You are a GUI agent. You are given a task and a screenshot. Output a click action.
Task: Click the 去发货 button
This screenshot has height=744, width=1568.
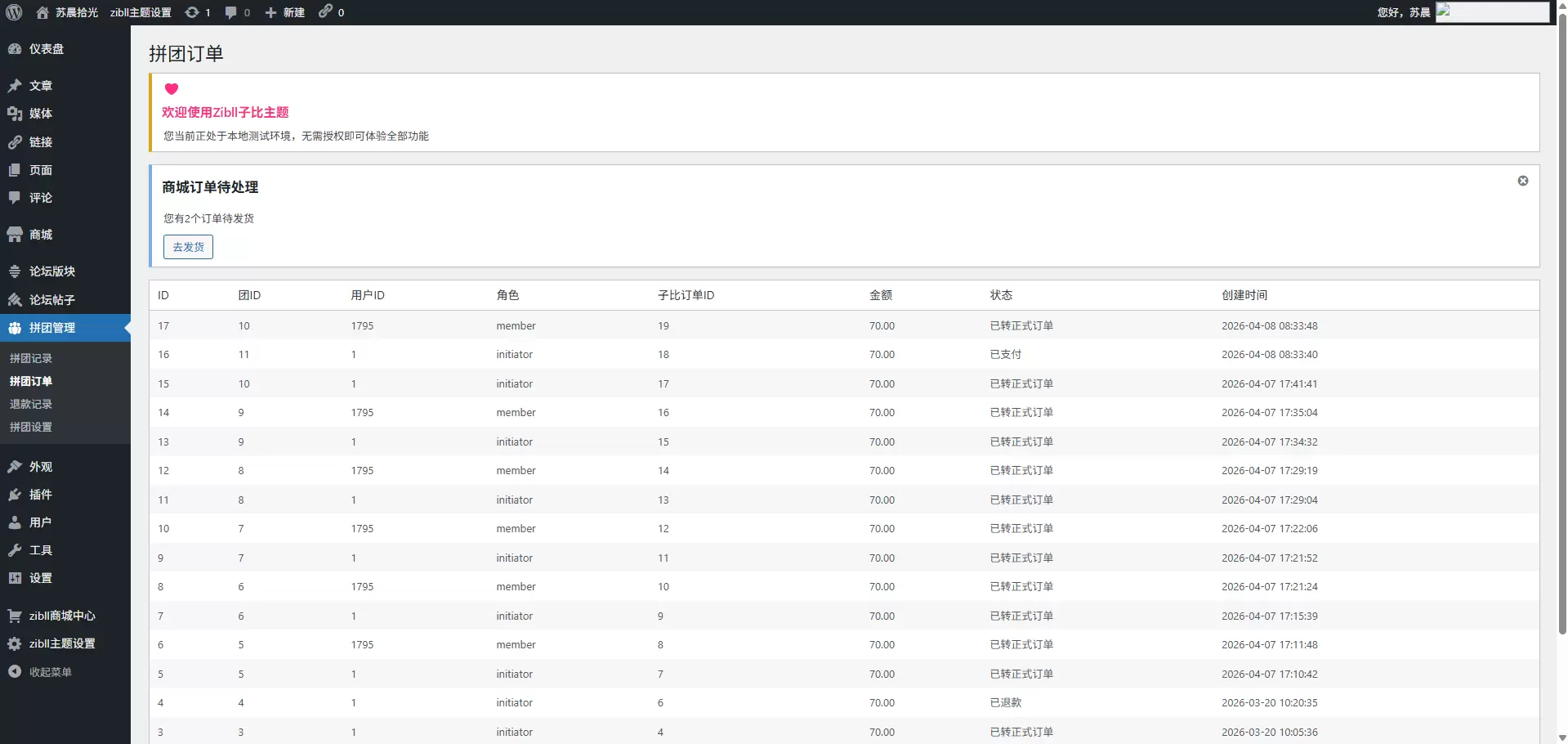coord(188,247)
